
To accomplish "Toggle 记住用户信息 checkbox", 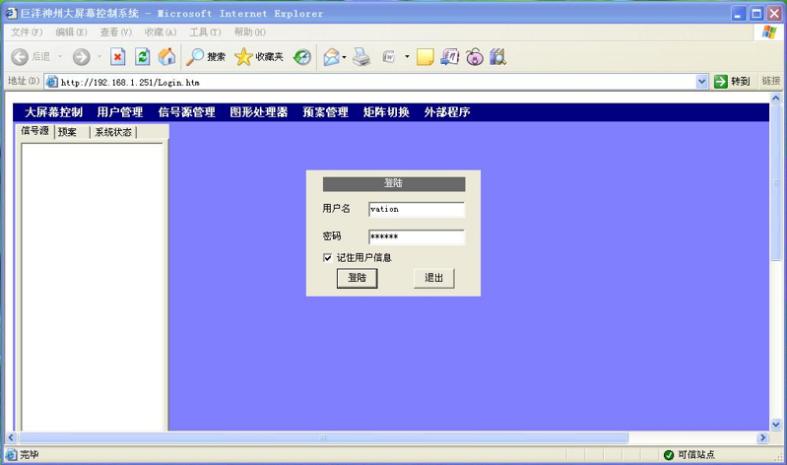I will pos(327,257).
